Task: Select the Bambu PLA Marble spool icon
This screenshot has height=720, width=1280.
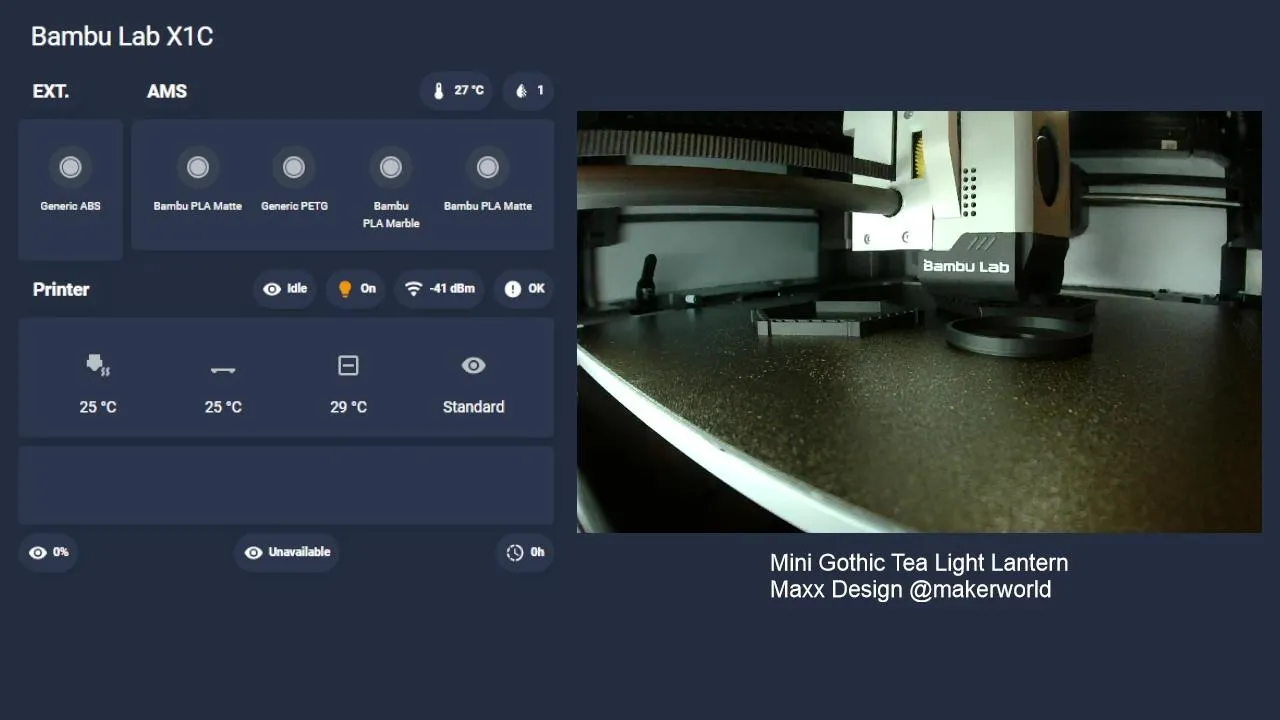Action: click(x=391, y=167)
